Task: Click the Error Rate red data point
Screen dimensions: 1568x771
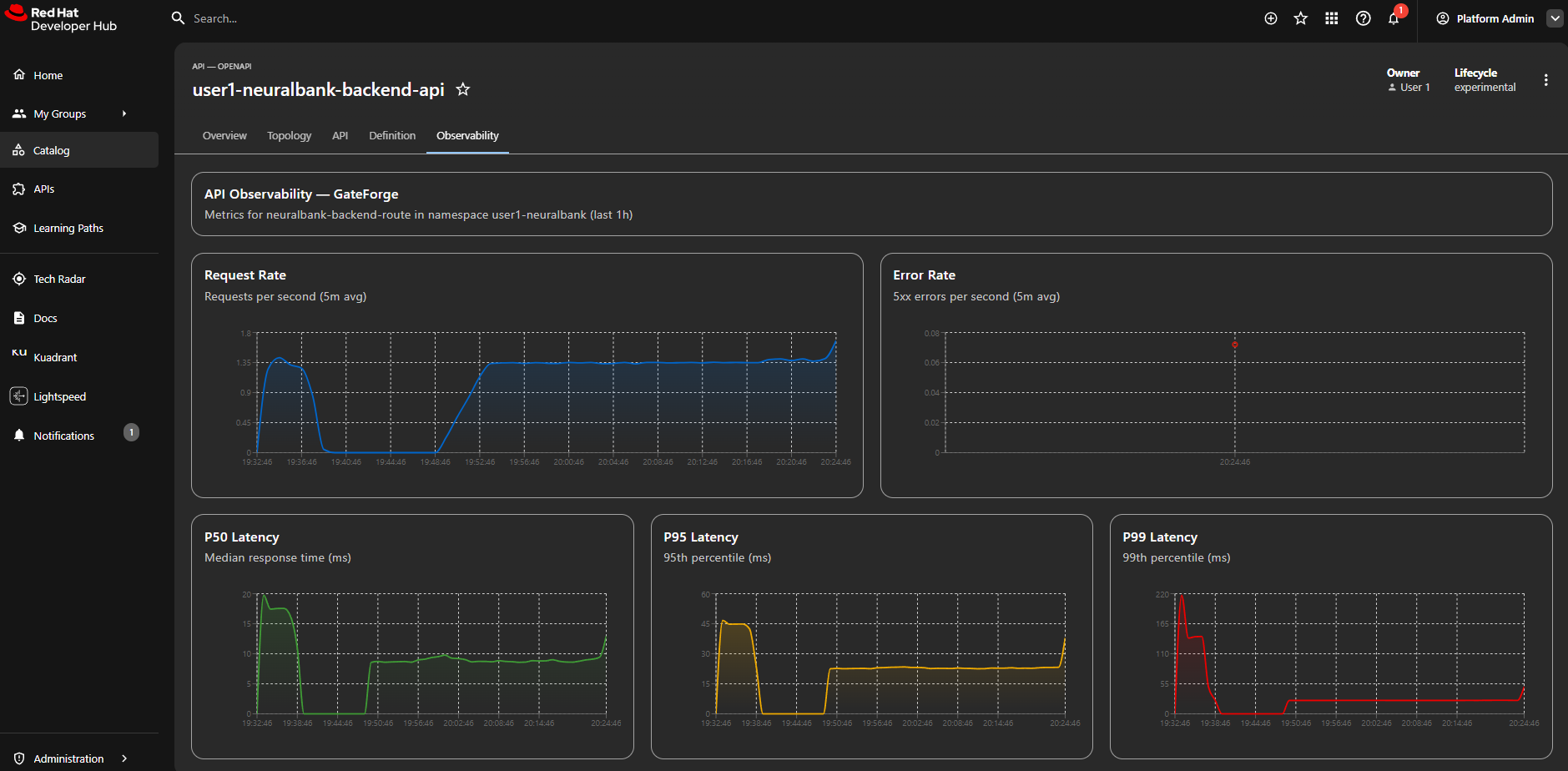Action: 1235,345
